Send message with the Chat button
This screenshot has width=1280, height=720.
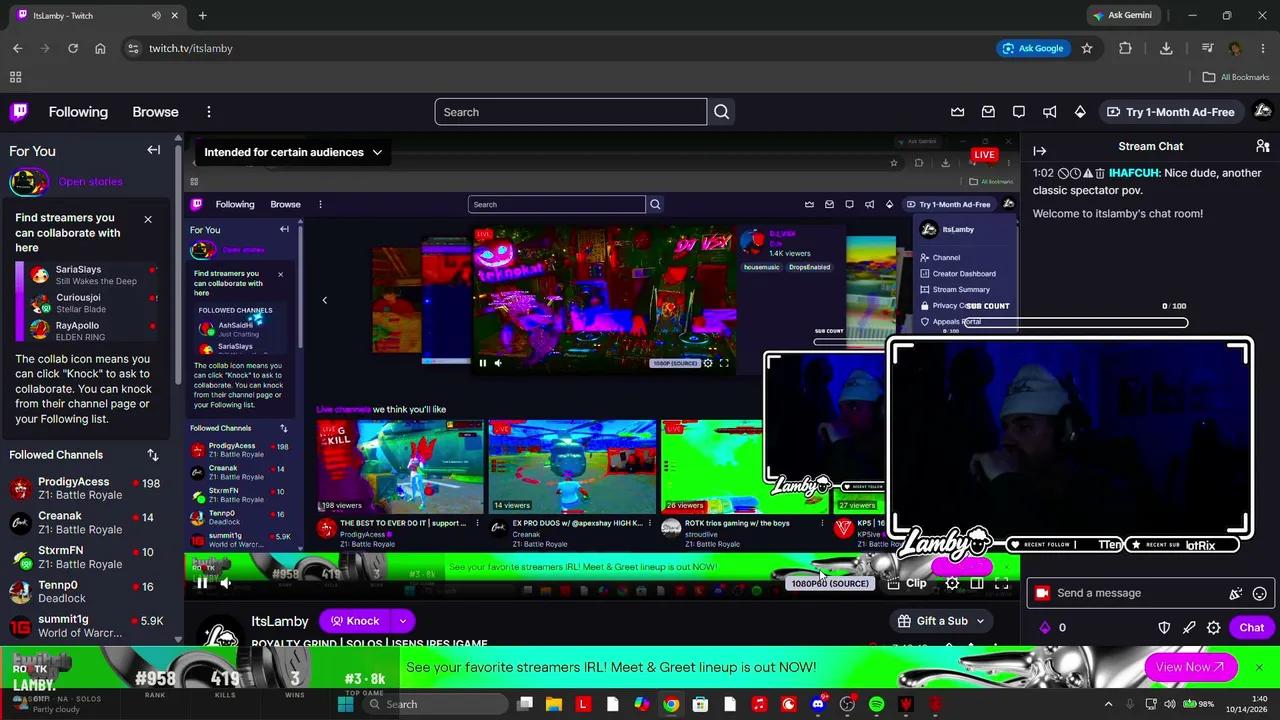coord(1252,628)
